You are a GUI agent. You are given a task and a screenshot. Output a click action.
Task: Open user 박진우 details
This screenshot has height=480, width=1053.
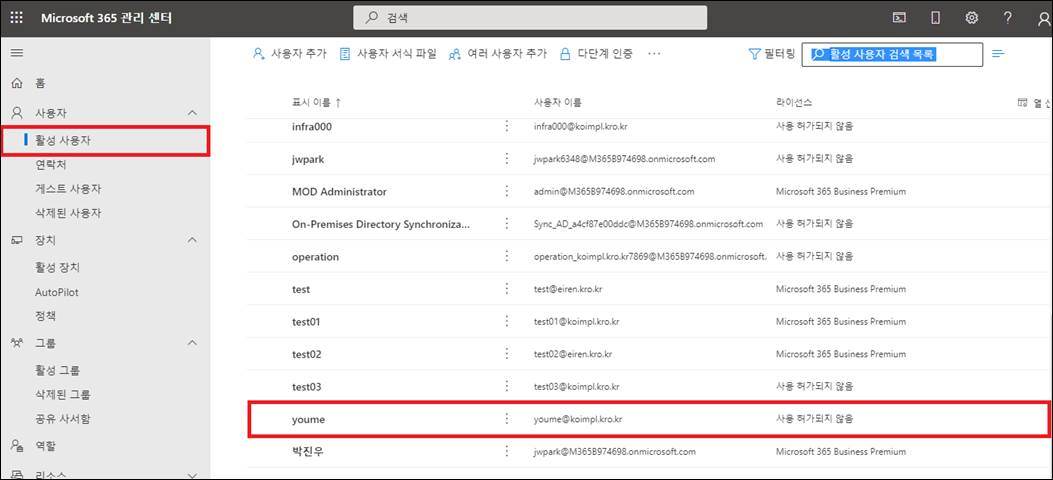click(307, 452)
